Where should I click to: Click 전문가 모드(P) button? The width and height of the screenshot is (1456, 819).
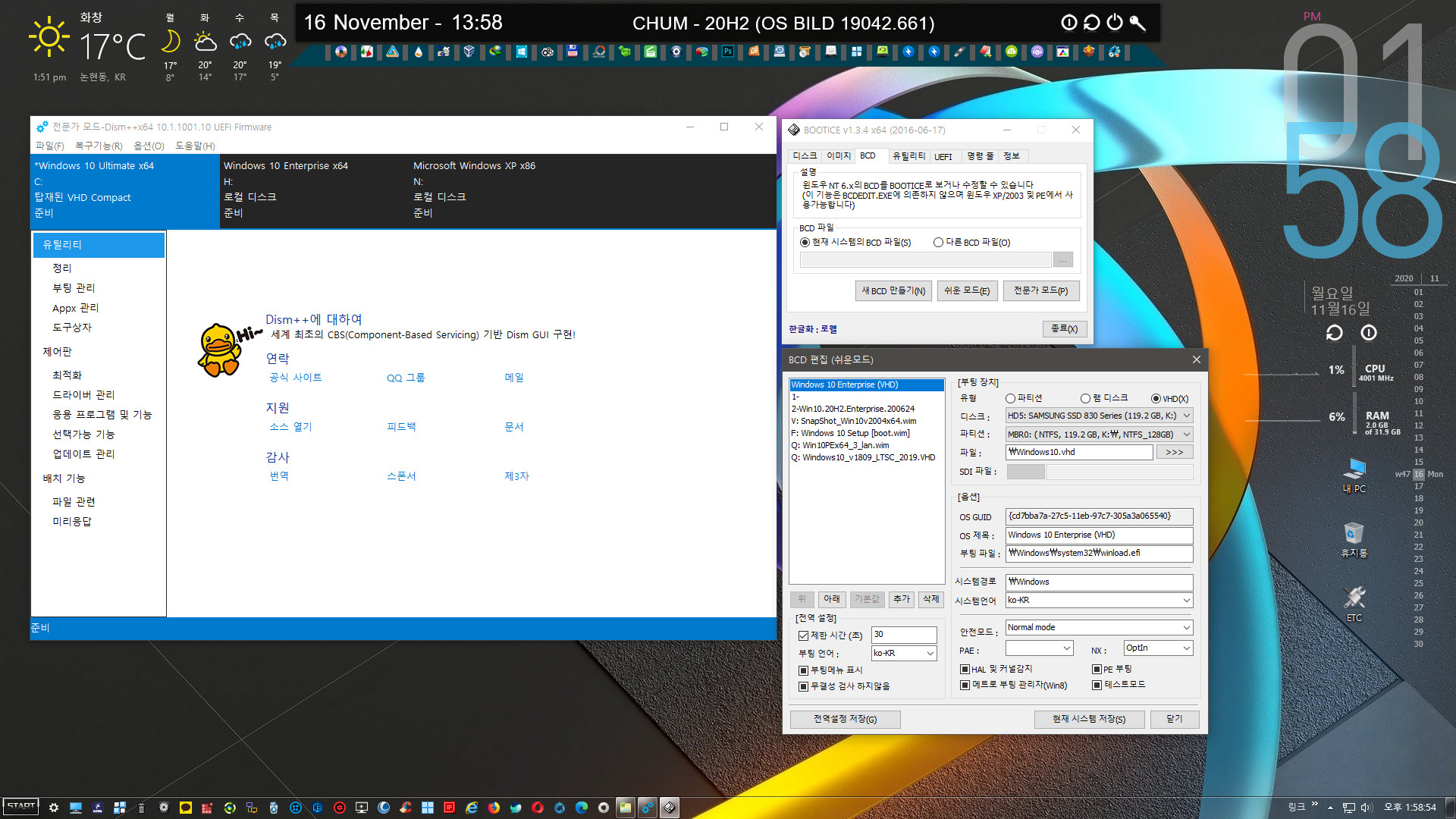tap(1040, 291)
